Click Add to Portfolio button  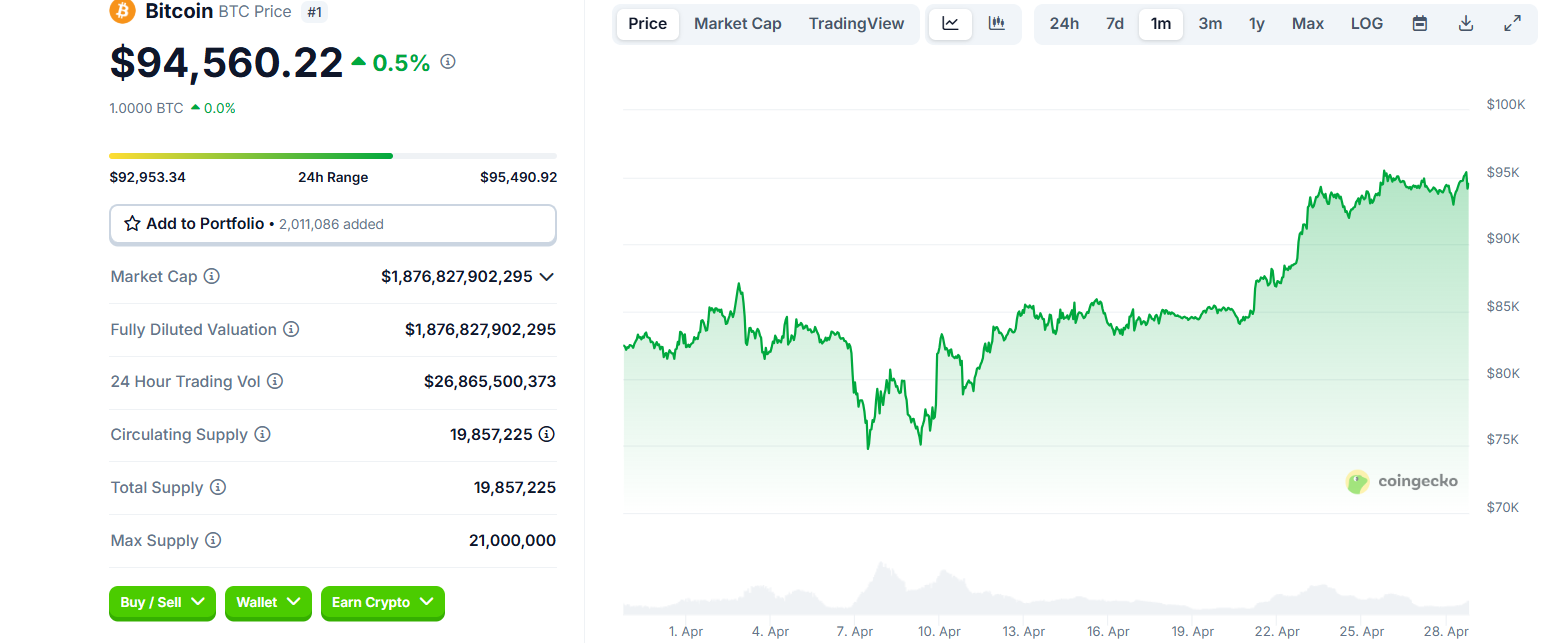coord(332,224)
